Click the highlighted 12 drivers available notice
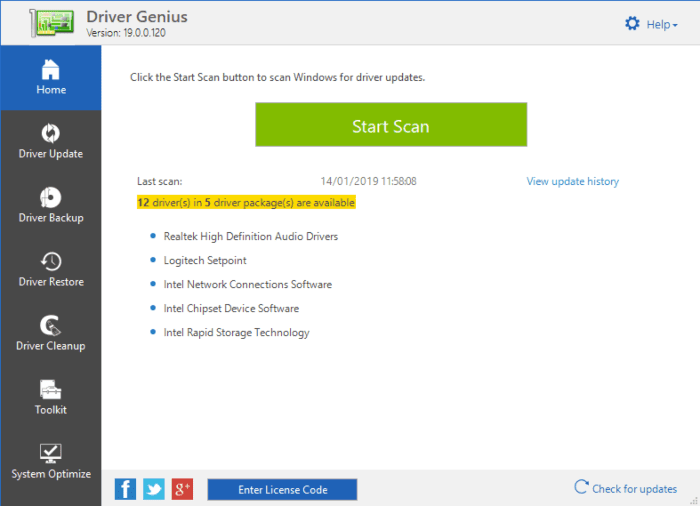Image resolution: width=700 pixels, height=506 pixels. (x=246, y=202)
